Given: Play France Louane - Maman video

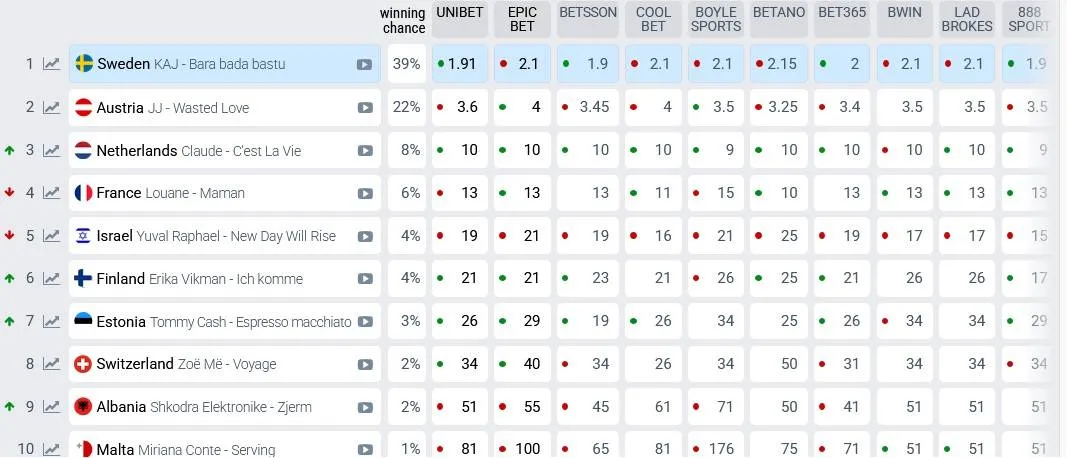Looking at the screenshot, I should coord(365,194).
